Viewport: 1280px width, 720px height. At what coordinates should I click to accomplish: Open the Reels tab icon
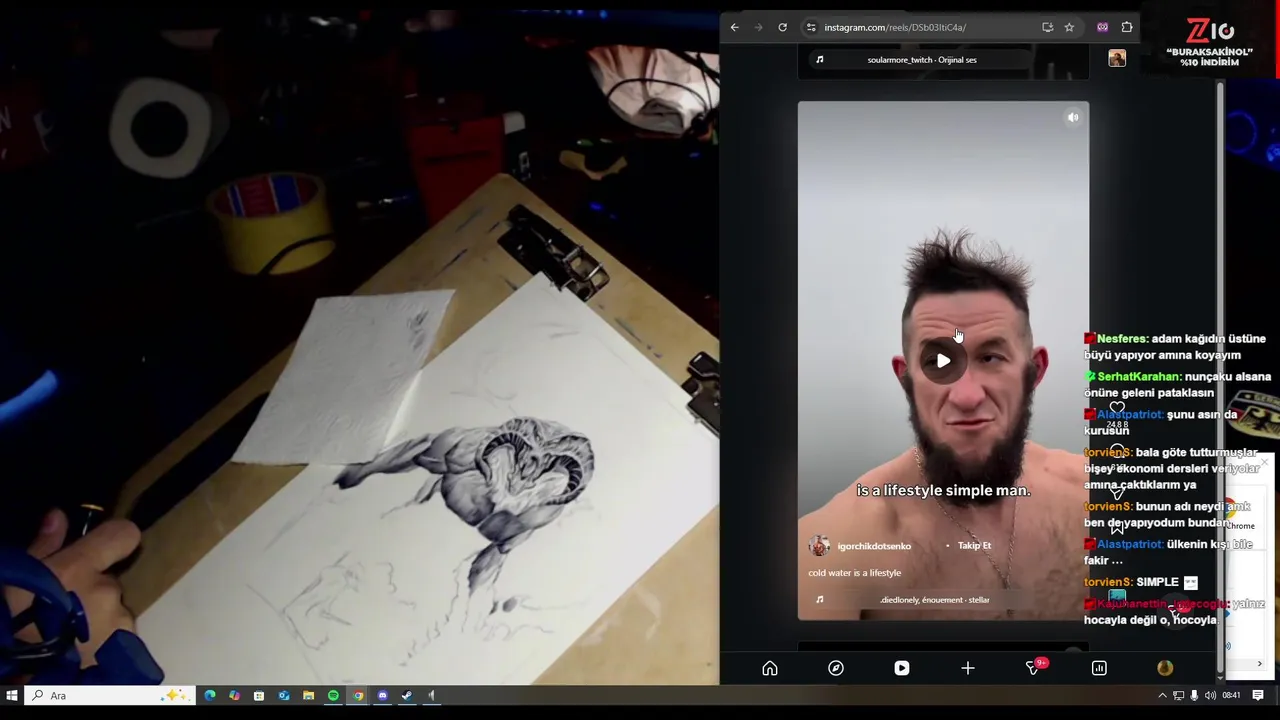pos(902,668)
